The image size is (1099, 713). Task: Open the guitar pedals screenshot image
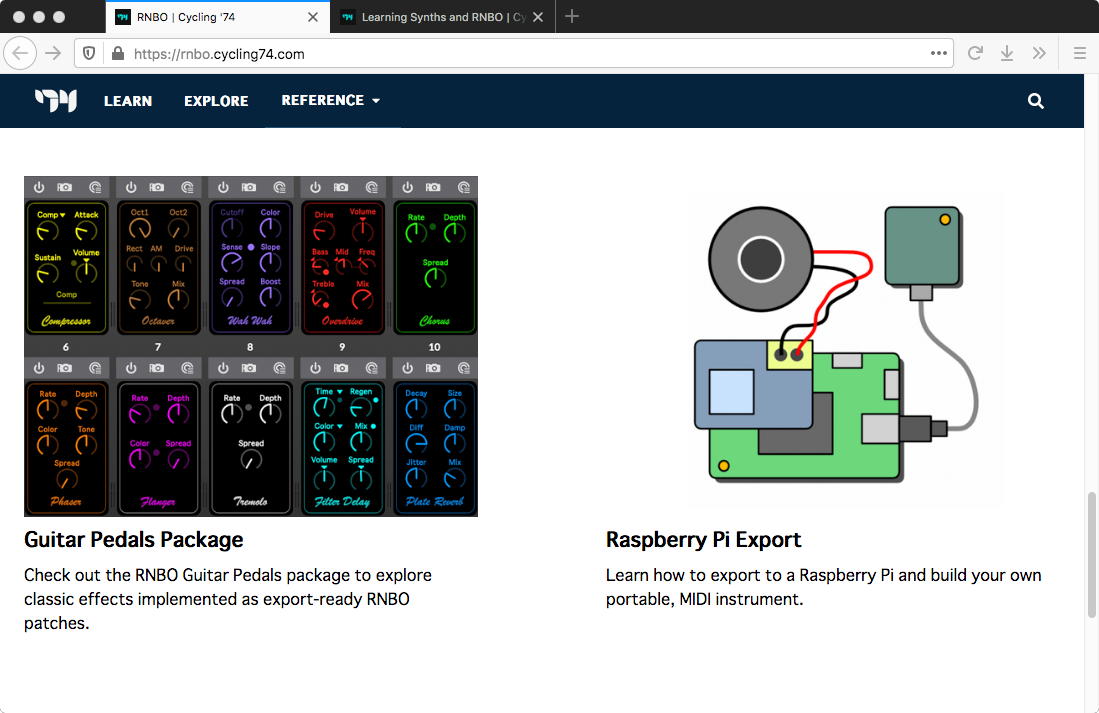(251, 346)
